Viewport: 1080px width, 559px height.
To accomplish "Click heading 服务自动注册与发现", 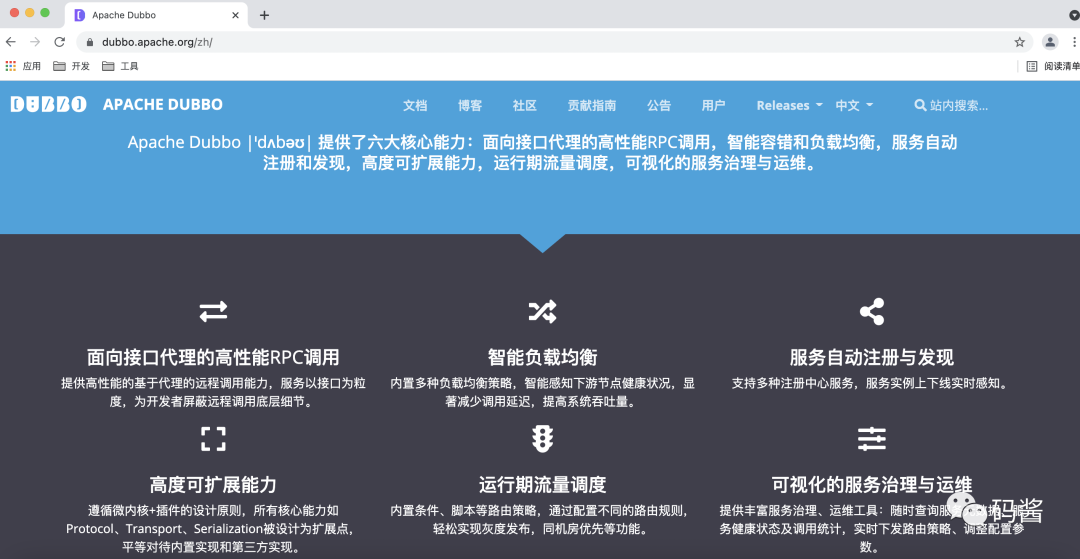I will point(872,358).
